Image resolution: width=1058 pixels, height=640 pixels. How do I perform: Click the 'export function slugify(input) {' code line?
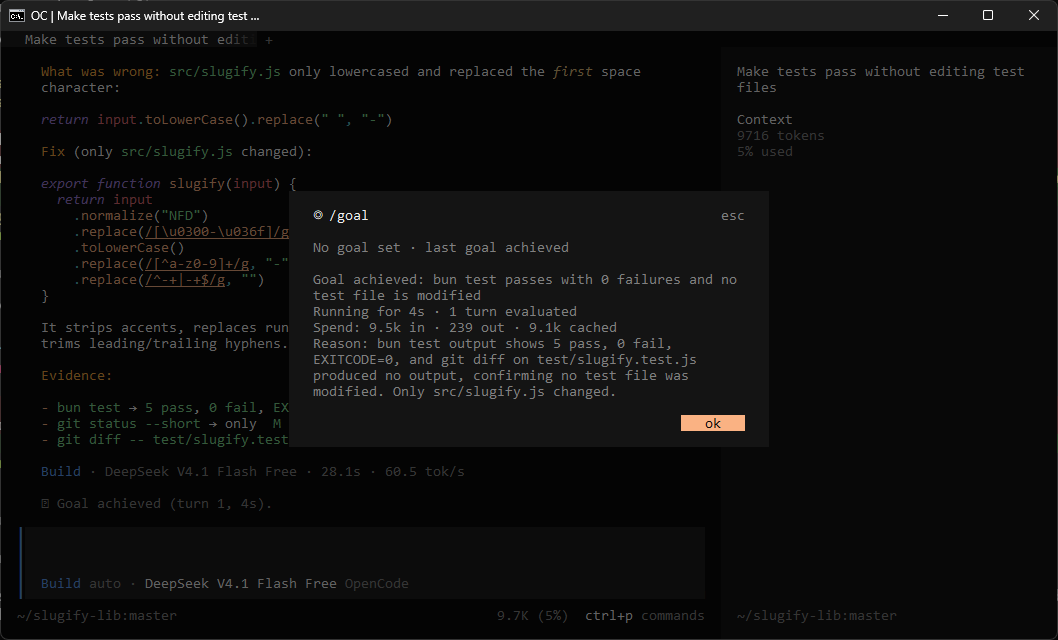click(x=168, y=183)
